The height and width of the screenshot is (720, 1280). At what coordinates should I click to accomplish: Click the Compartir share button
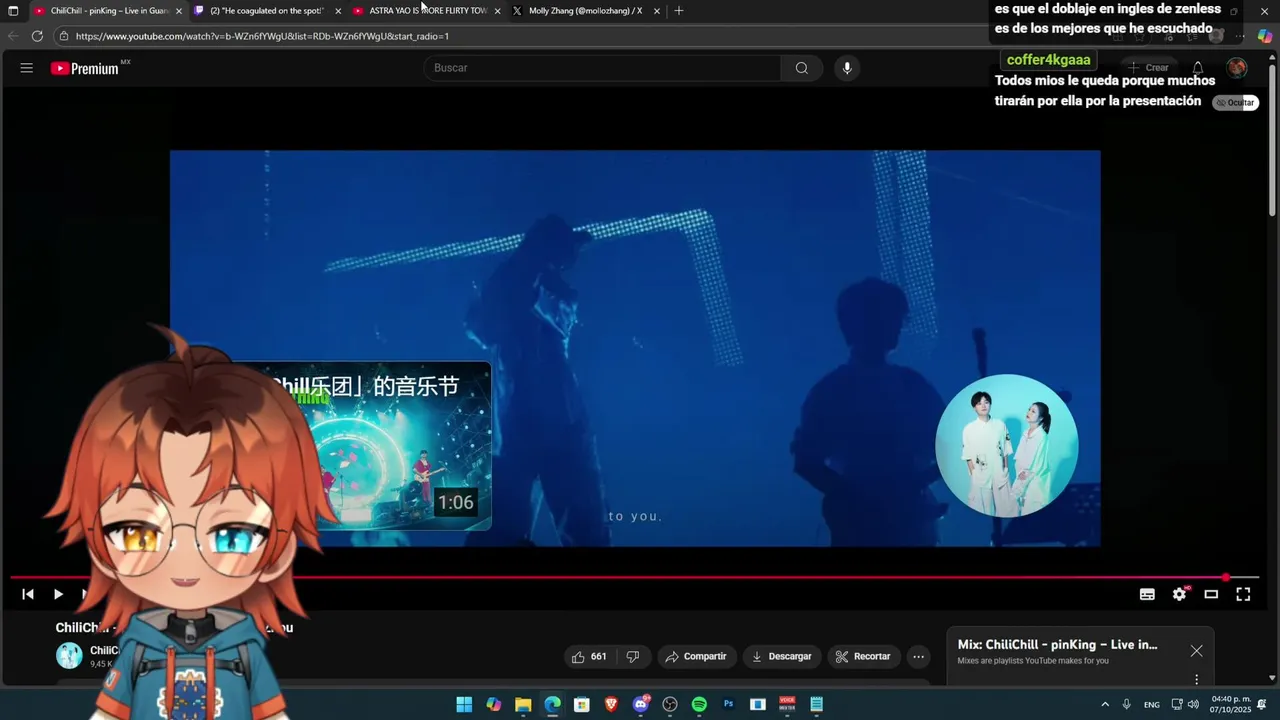(x=696, y=657)
